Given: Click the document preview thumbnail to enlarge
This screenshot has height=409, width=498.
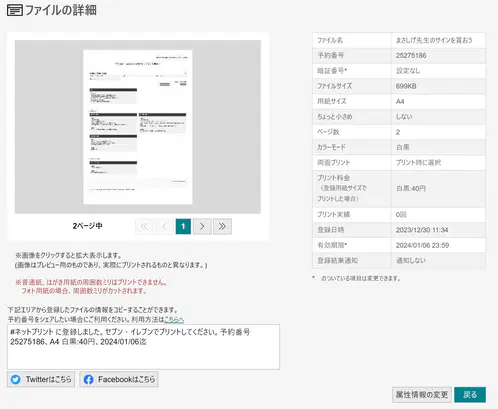Looking at the screenshot, I should click(138, 127).
